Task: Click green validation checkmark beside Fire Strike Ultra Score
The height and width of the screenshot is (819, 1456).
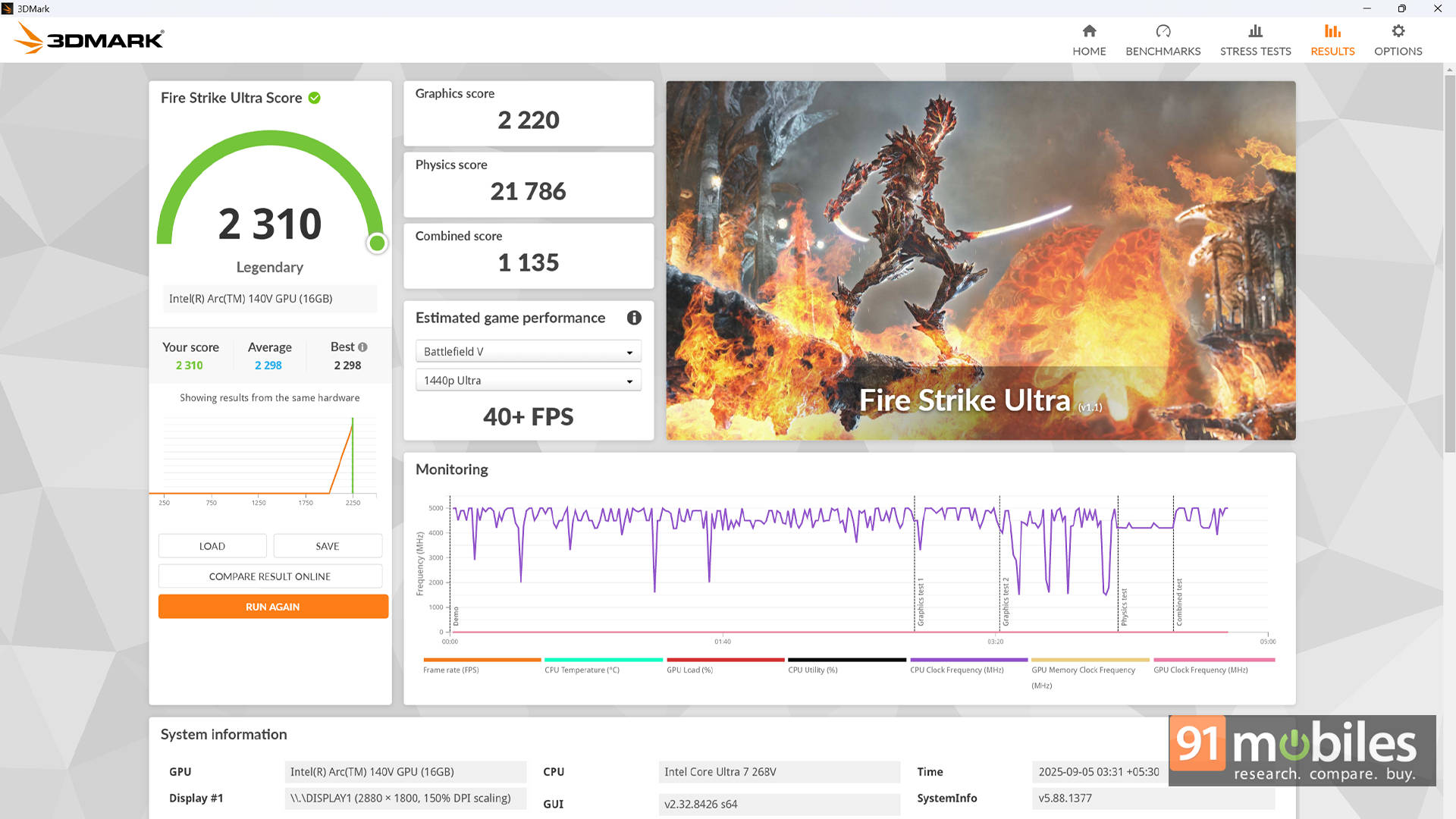Action: click(x=315, y=98)
